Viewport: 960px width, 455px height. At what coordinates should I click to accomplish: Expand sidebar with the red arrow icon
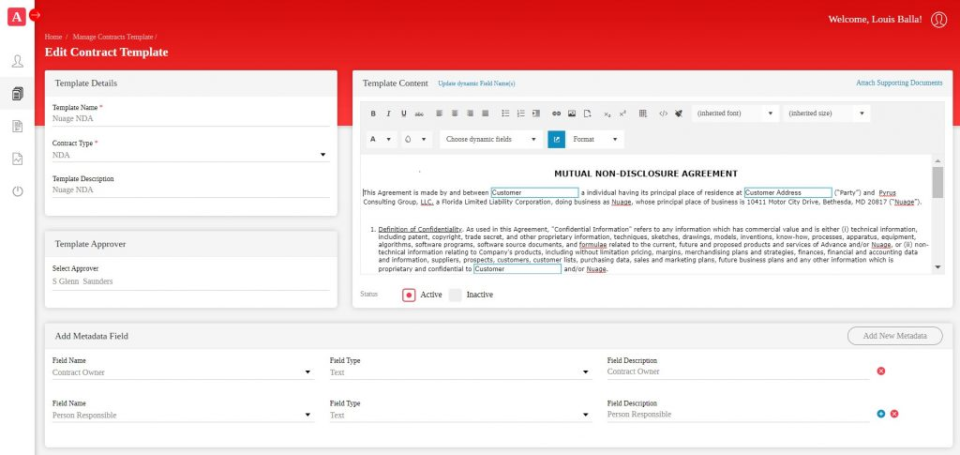(x=35, y=15)
